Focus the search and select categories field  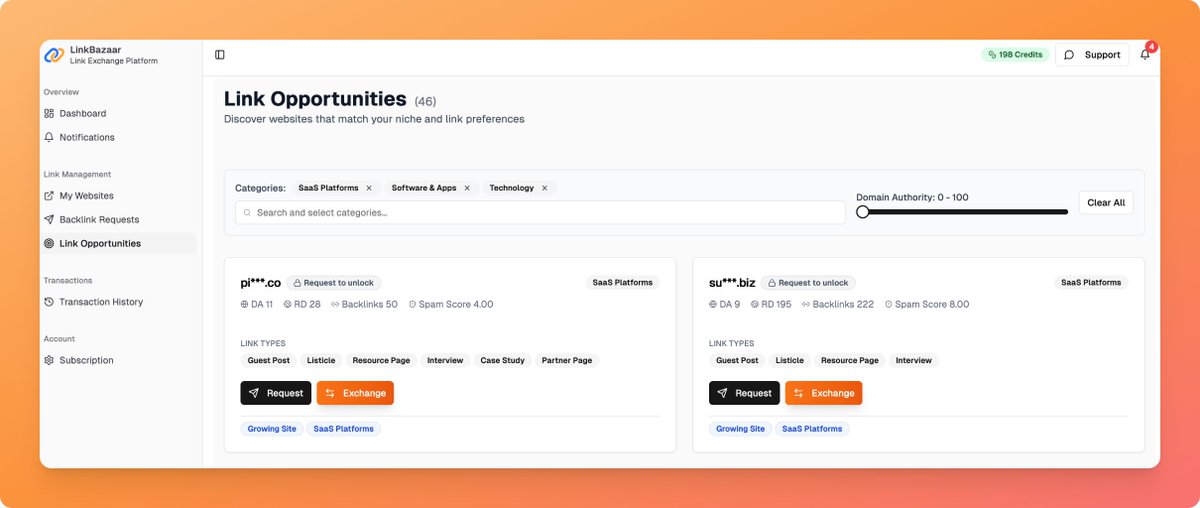[540, 212]
